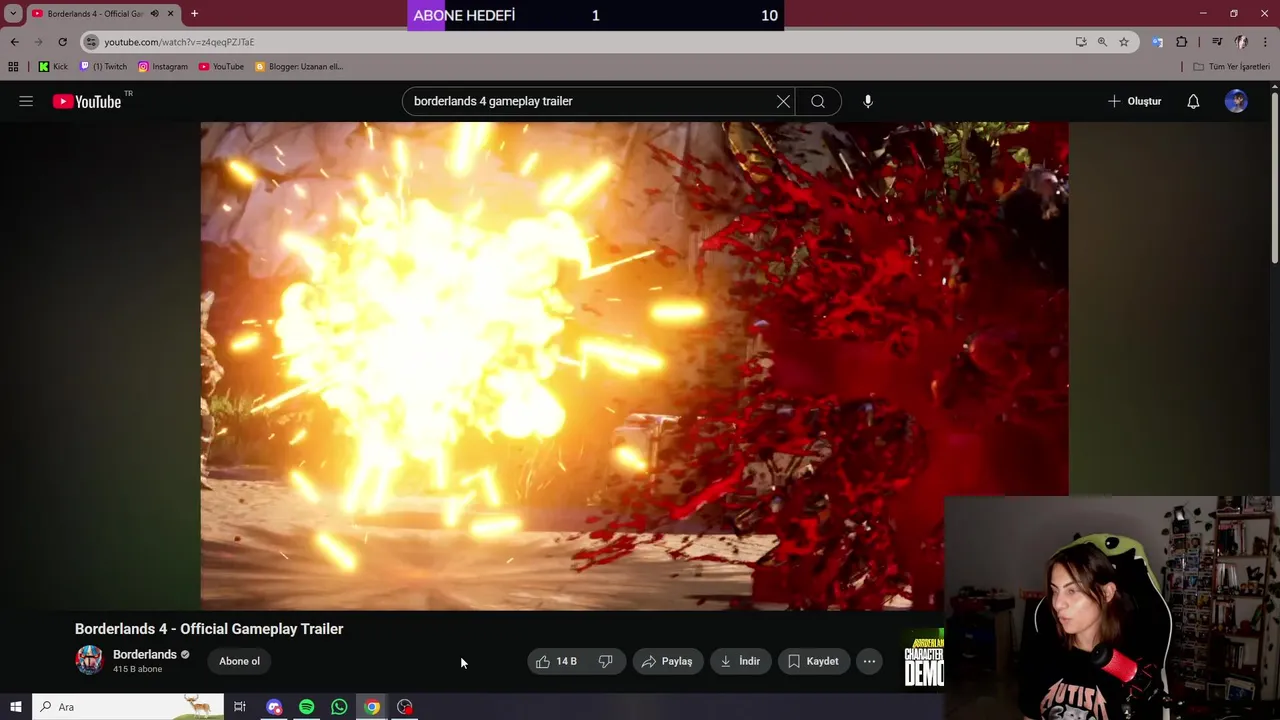
Task: Bookmark this page with the star
Action: (1124, 42)
